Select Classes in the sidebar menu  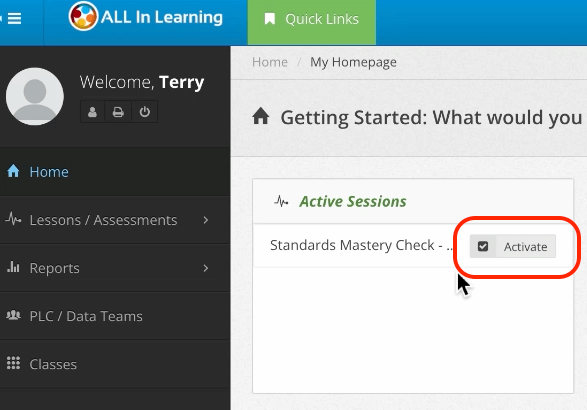tap(115, 364)
